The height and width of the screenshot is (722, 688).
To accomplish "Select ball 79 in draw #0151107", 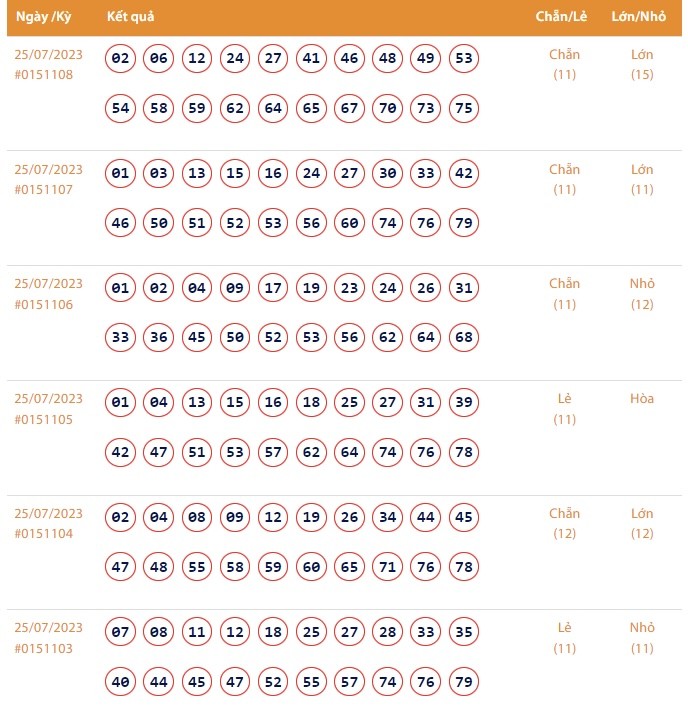I will (463, 223).
